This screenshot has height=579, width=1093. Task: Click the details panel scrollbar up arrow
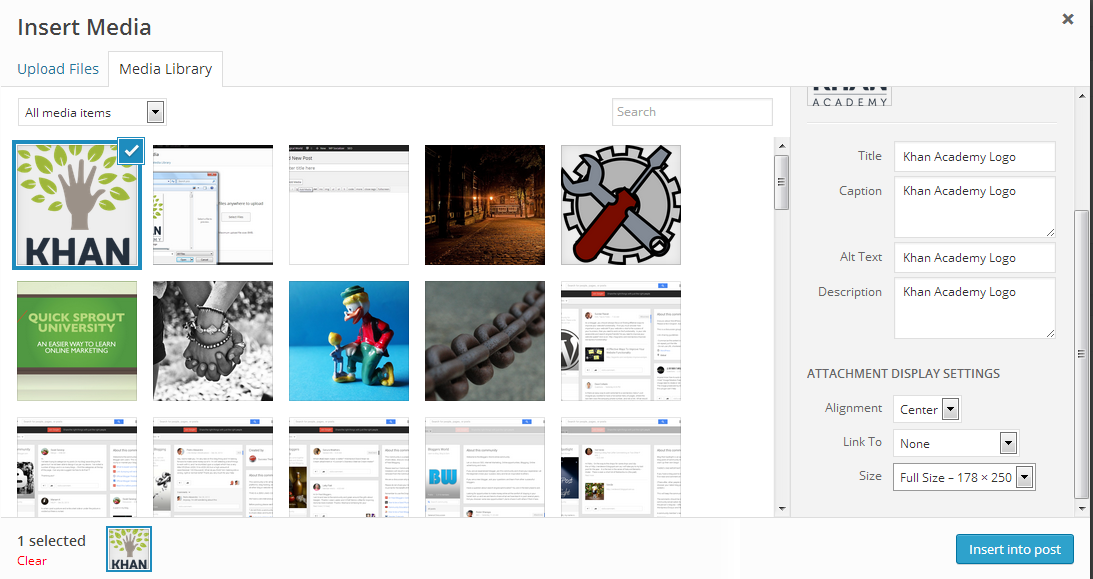1081,96
